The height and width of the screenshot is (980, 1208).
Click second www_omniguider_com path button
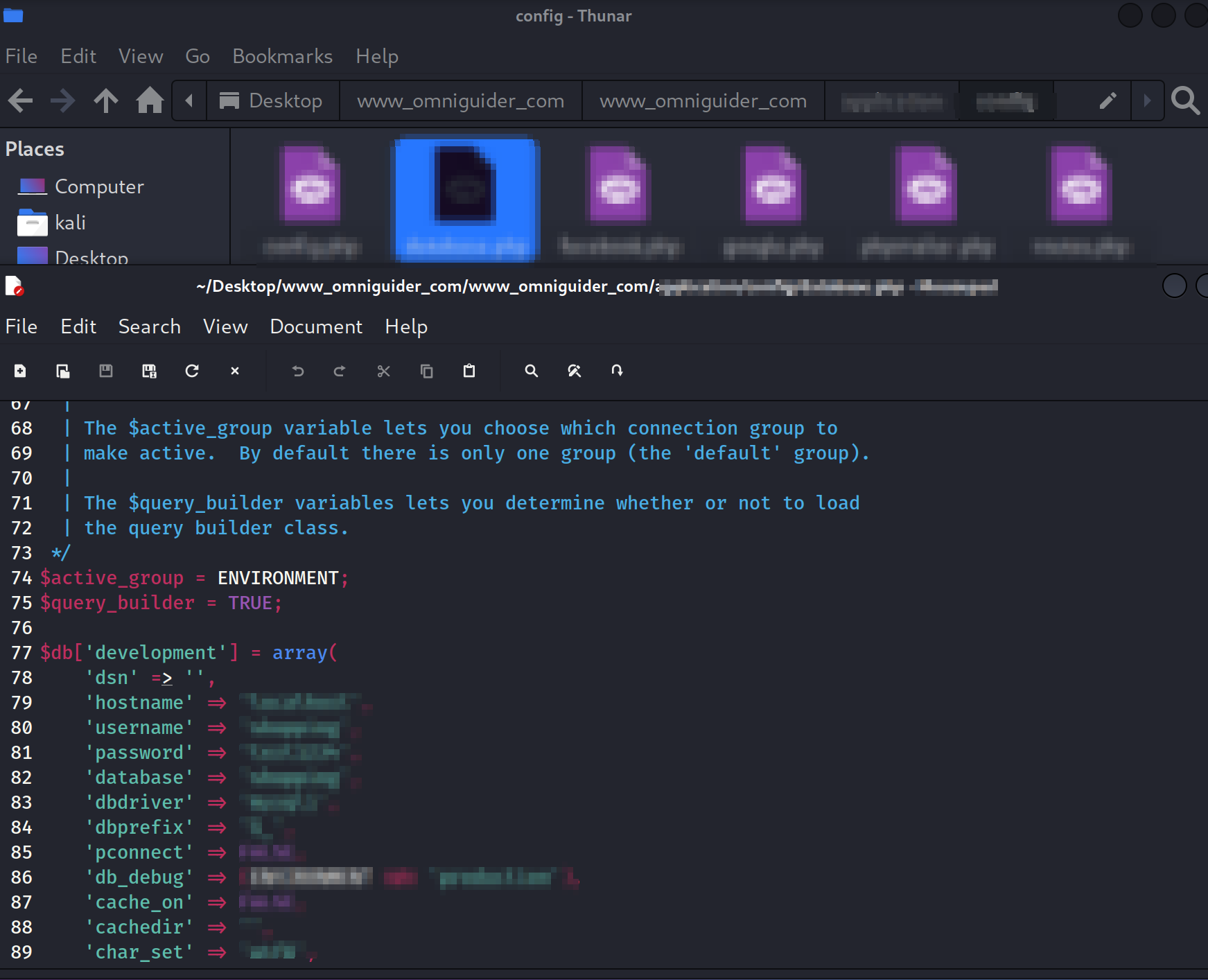703,101
